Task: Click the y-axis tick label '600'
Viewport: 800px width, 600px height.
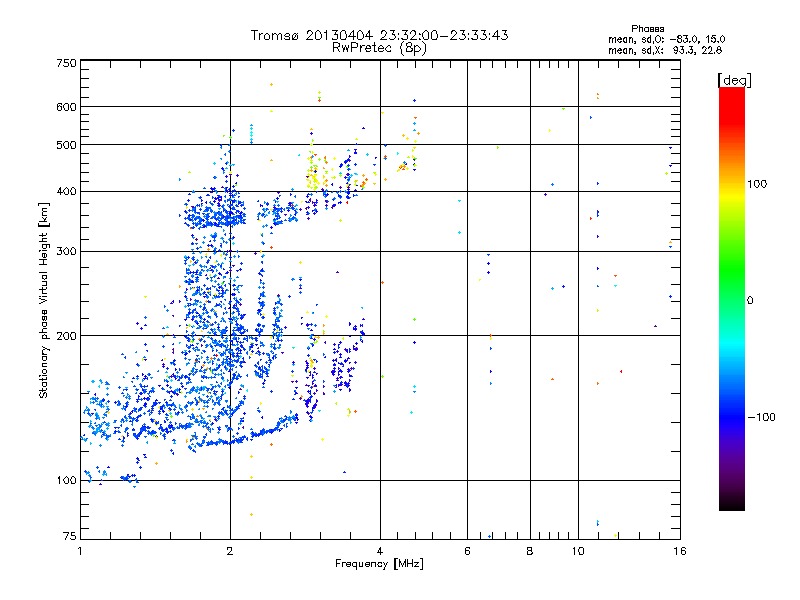Action: click(66, 107)
